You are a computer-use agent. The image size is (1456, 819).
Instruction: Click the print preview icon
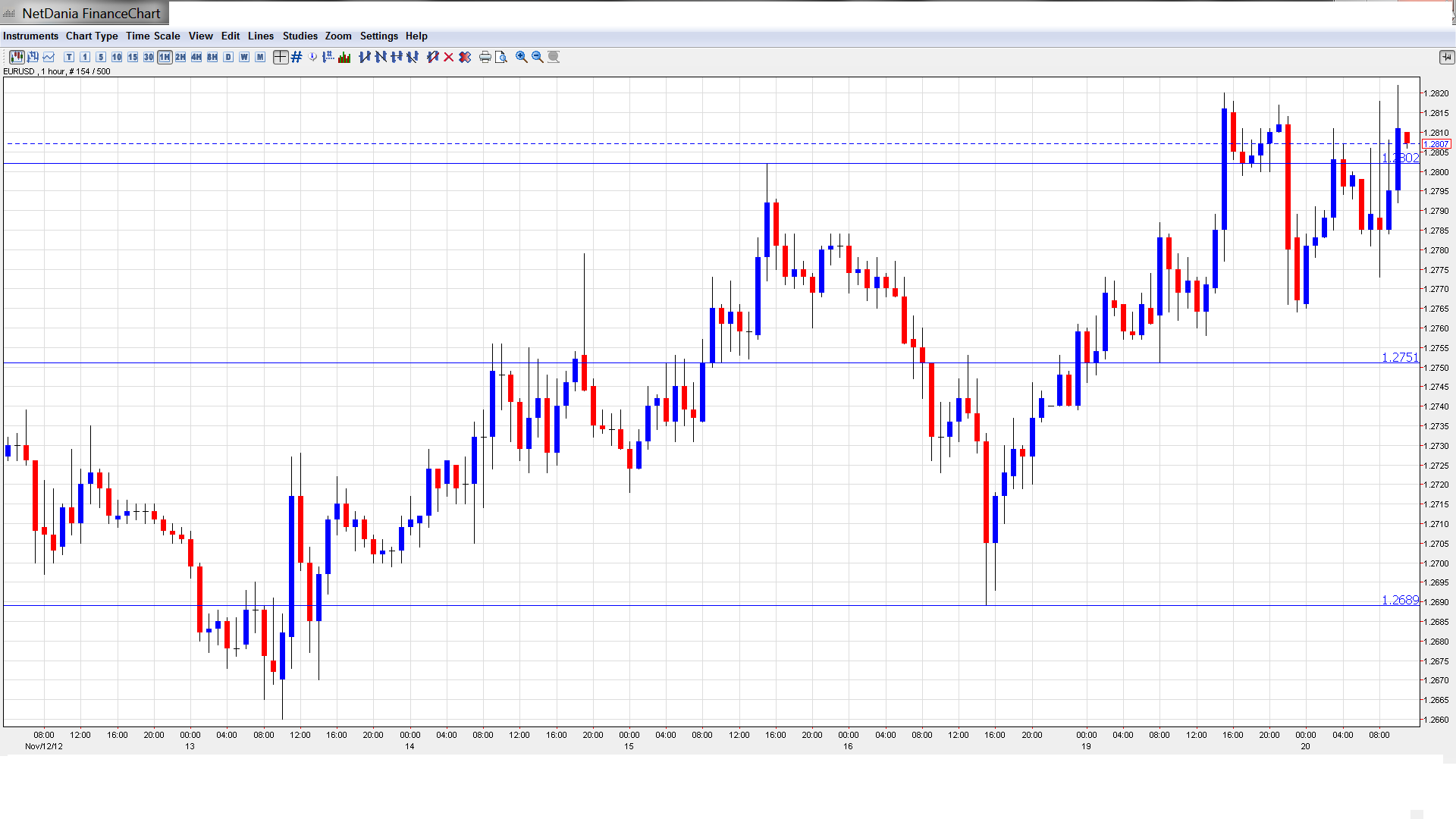501,57
